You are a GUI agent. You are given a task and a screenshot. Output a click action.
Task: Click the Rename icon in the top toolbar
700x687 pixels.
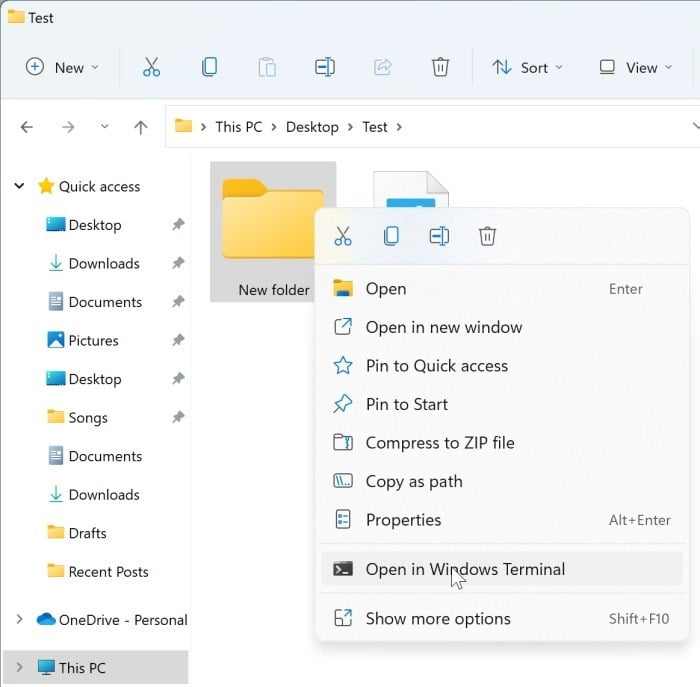[325, 67]
